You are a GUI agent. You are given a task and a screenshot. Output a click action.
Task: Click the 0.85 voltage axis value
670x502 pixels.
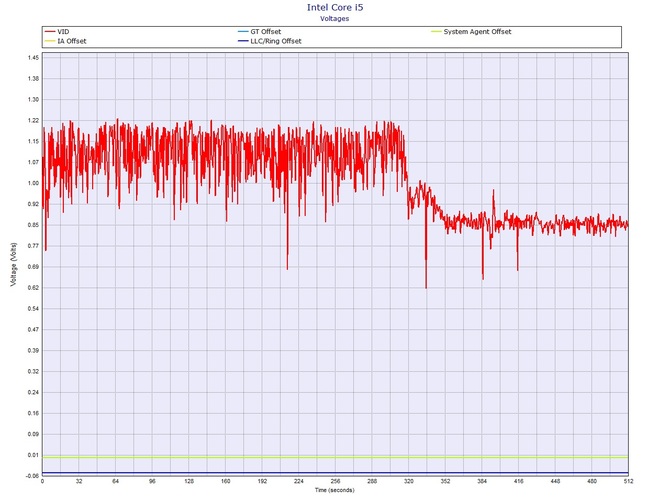[x=33, y=225]
